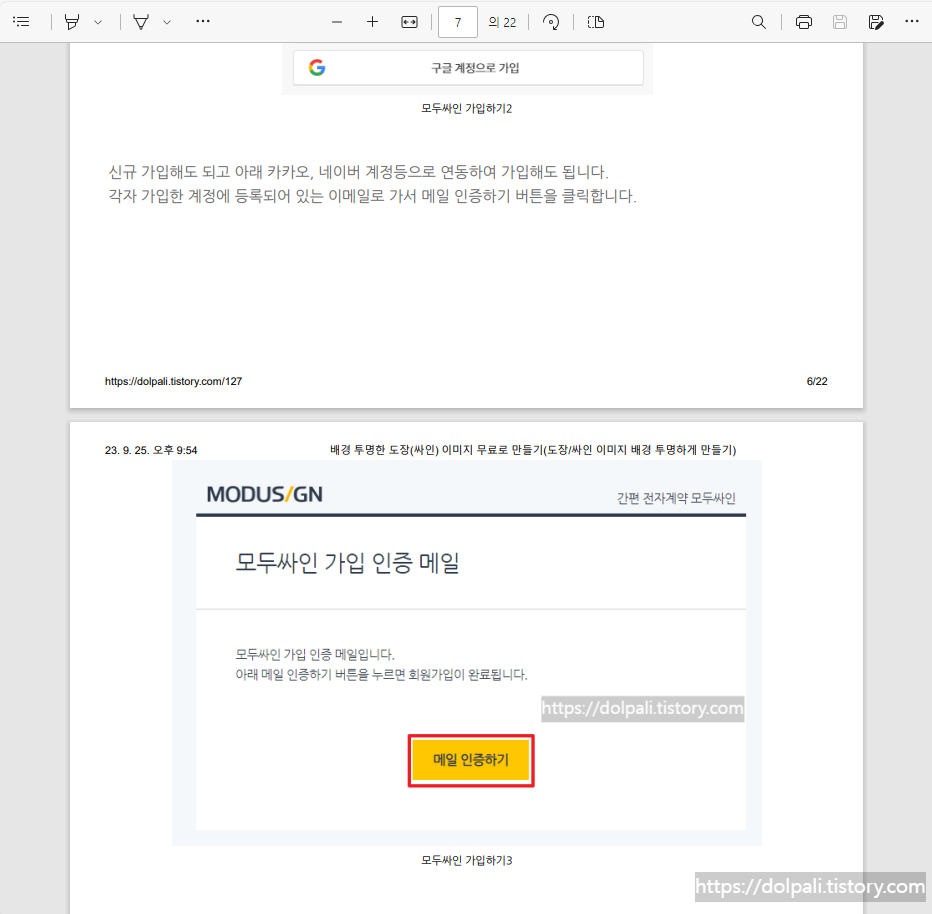Click the save as icon
This screenshot has height=914, width=932.
[x=876, y=23]
